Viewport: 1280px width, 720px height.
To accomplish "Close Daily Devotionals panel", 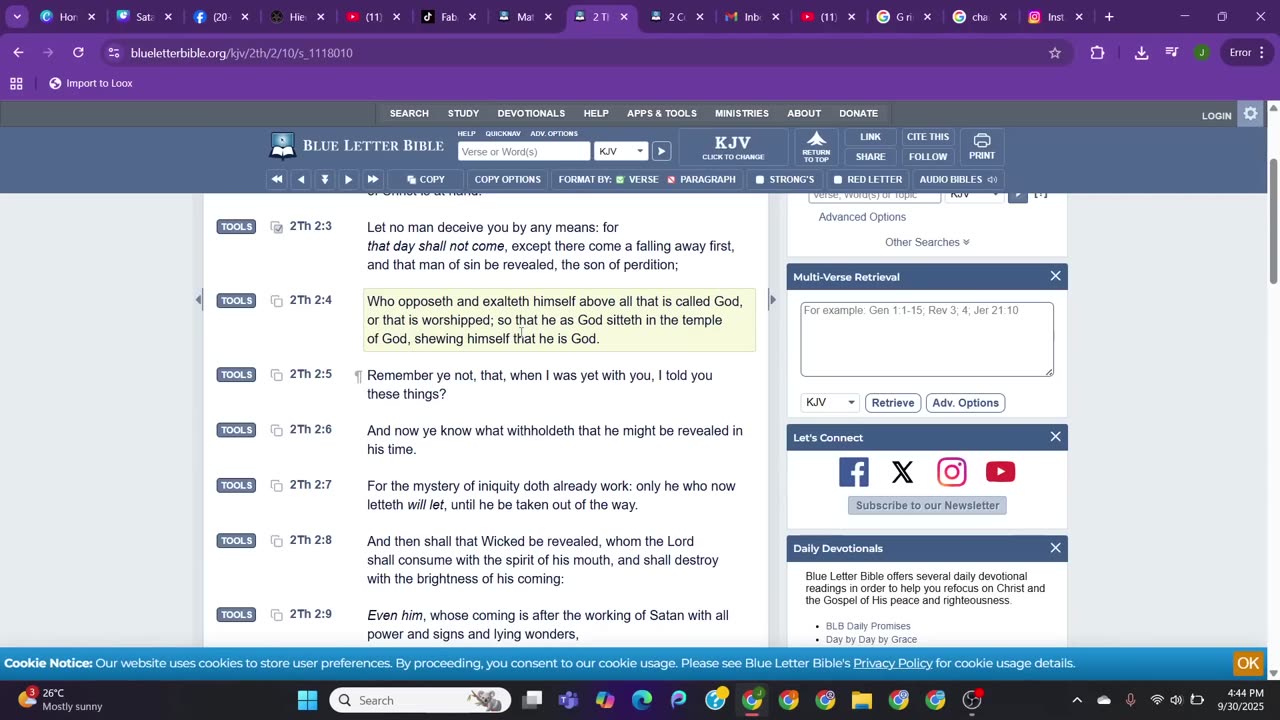I will (1055, 548).
